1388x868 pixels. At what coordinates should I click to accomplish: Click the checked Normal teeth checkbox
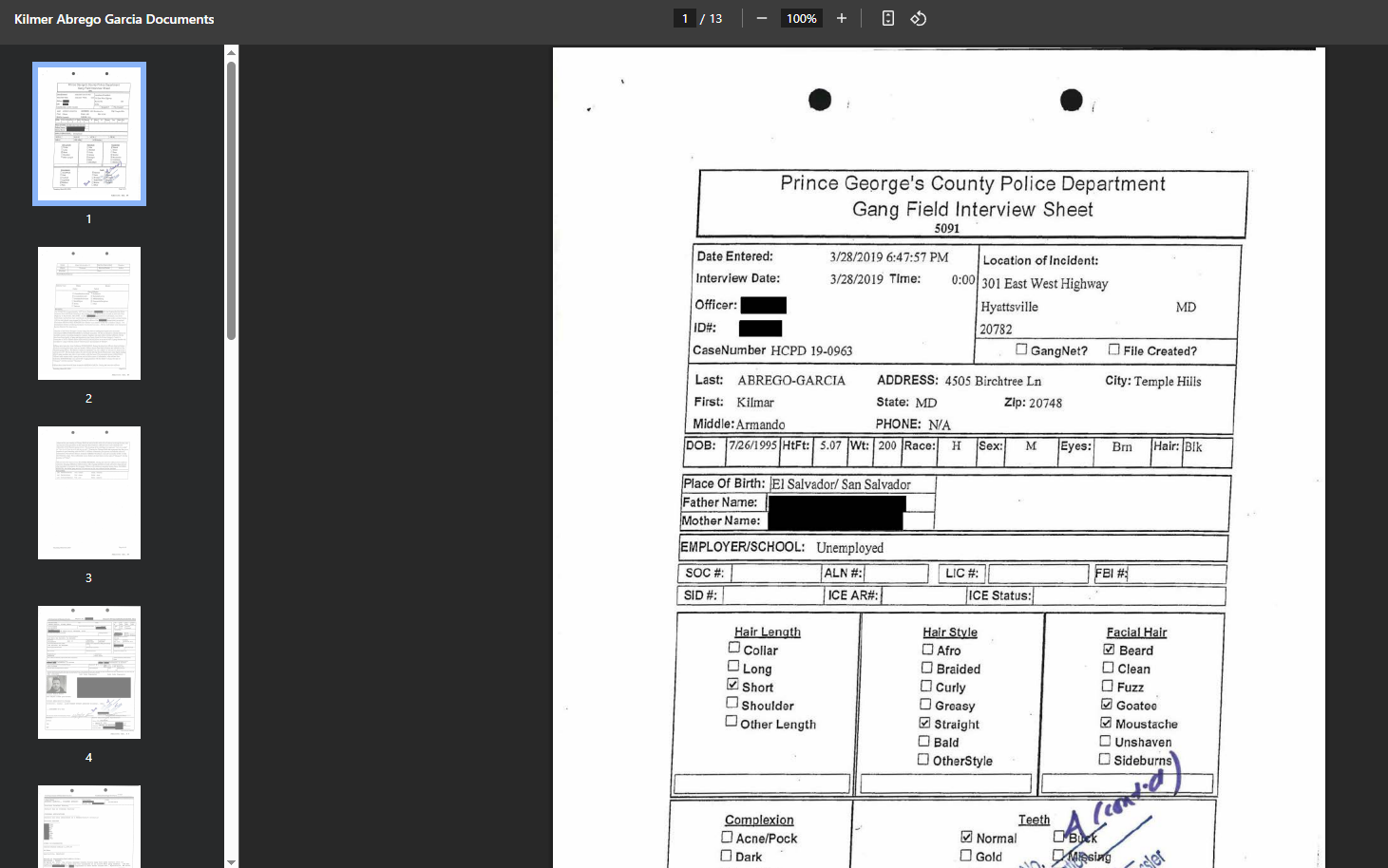click(x=966, y=837)
